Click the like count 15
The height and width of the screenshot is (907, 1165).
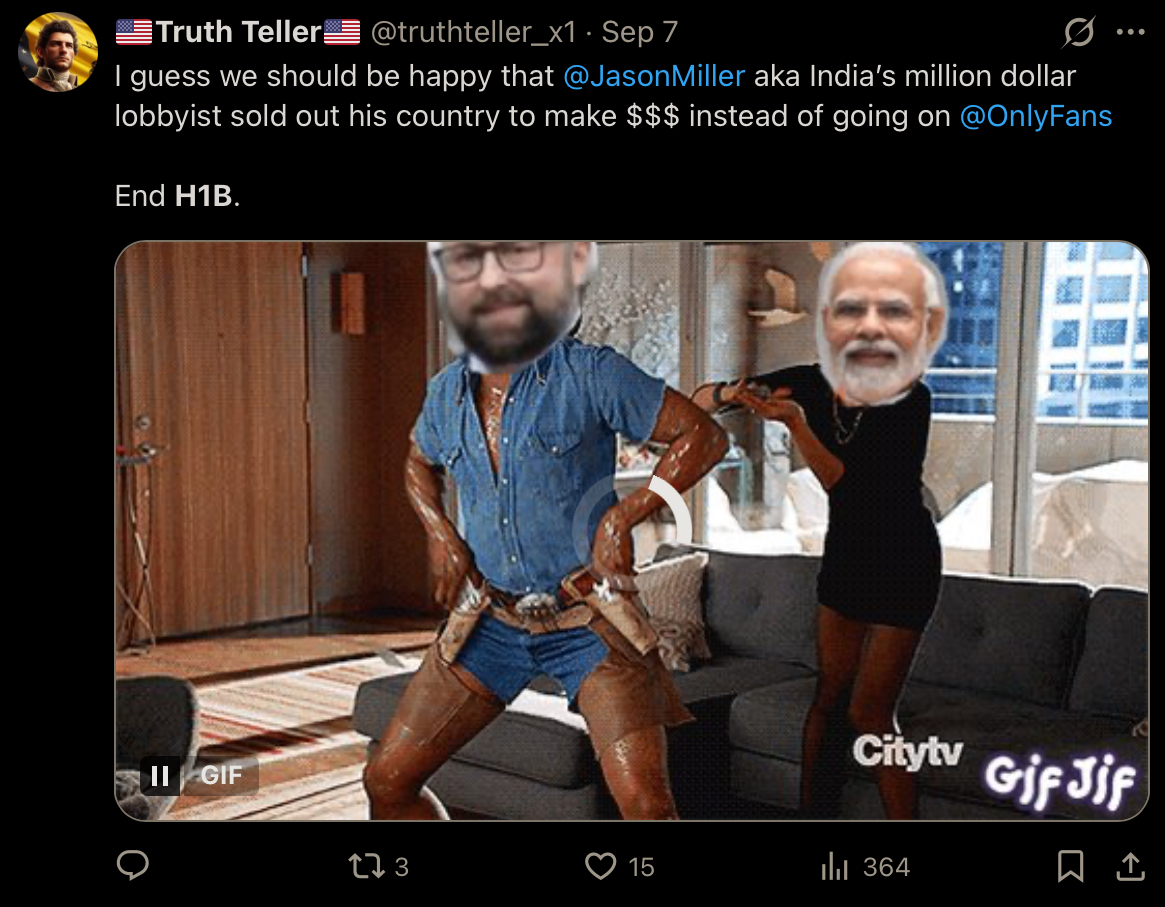pyautogui.click(x=641, y=867)
